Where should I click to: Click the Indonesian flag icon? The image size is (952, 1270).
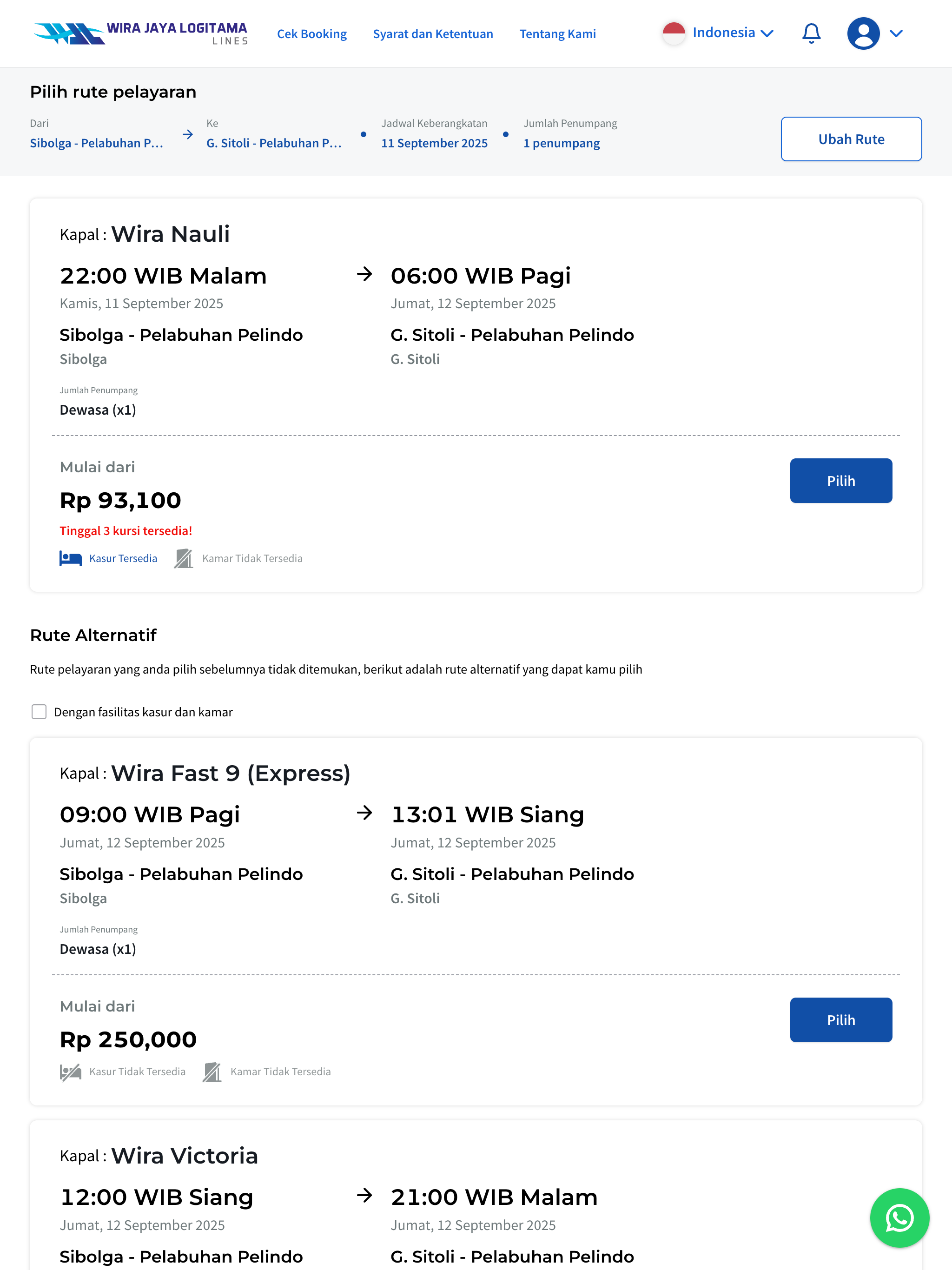pyautogui.click(x=674, y=33)
